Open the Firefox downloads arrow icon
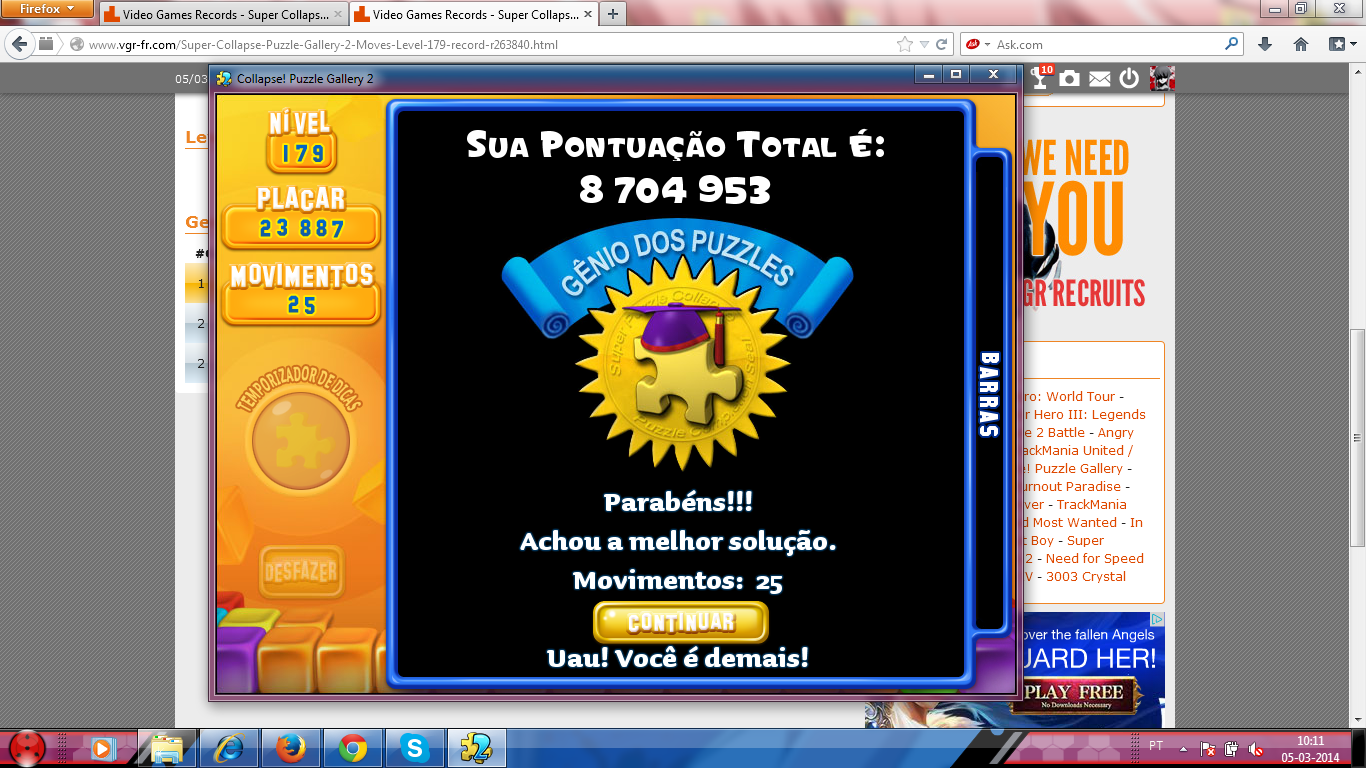The height and width of the screenshot is (768, 1366). click(x=1265, y=44)
